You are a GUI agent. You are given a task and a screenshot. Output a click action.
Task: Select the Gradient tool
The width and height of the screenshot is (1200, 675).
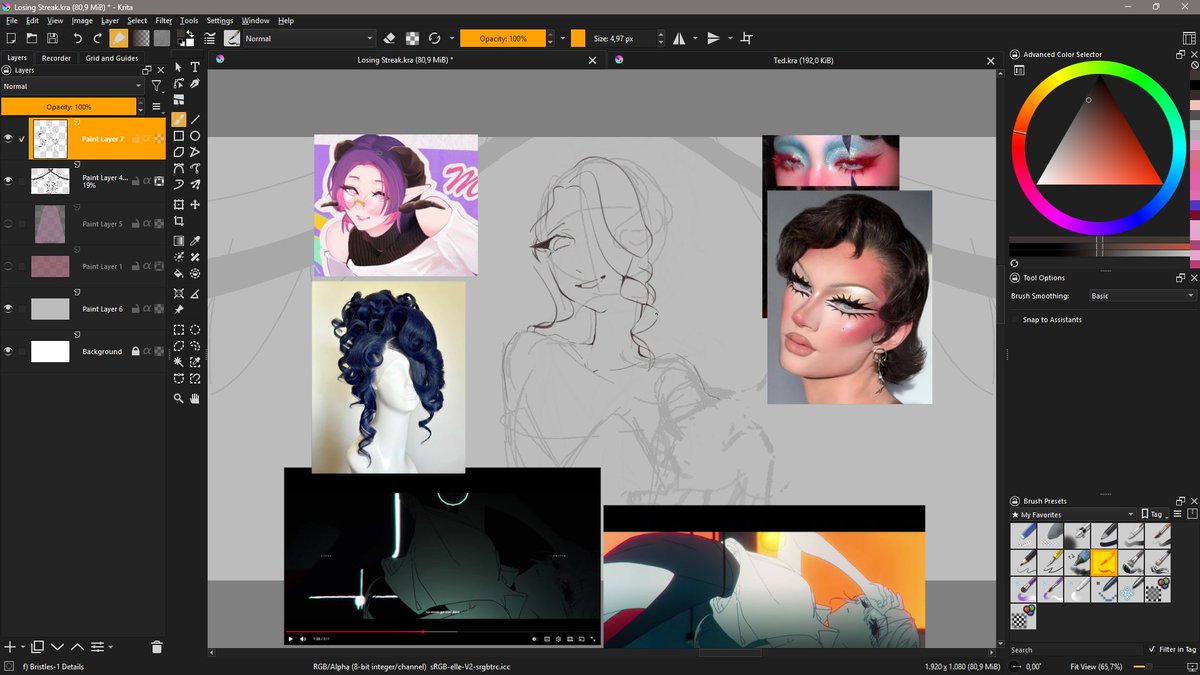tap(179, 241)
